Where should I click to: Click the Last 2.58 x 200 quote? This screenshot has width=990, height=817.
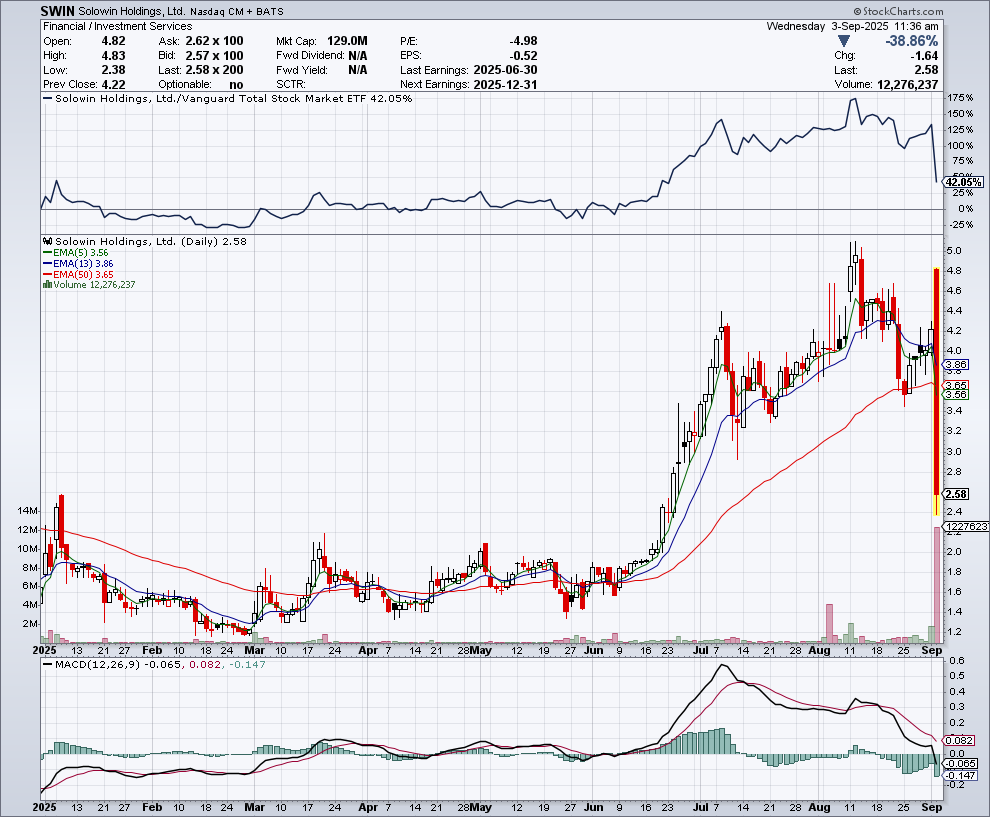(214, 70)
